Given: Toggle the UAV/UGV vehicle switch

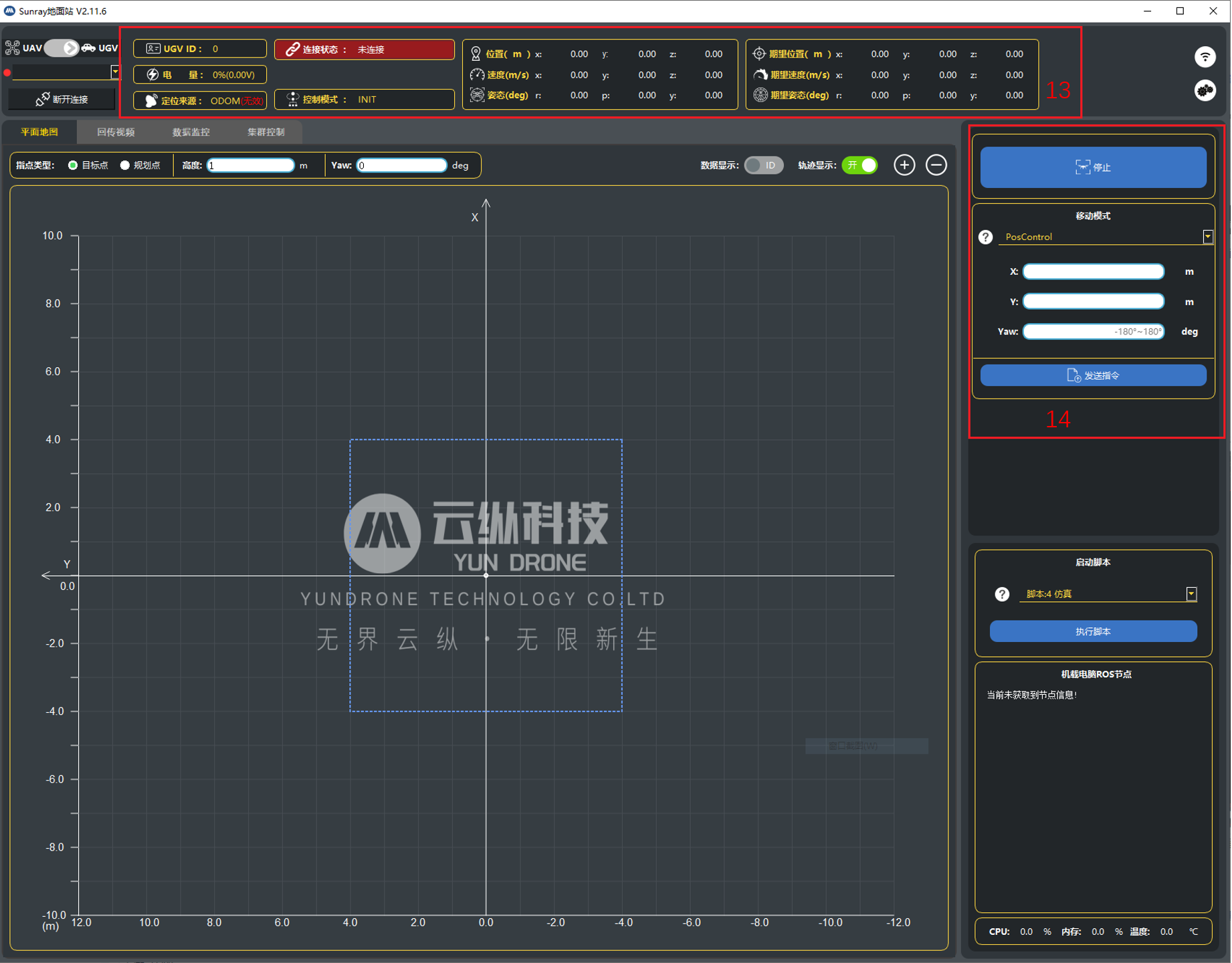Looking at the screenshot, I should tap(62, 48).
